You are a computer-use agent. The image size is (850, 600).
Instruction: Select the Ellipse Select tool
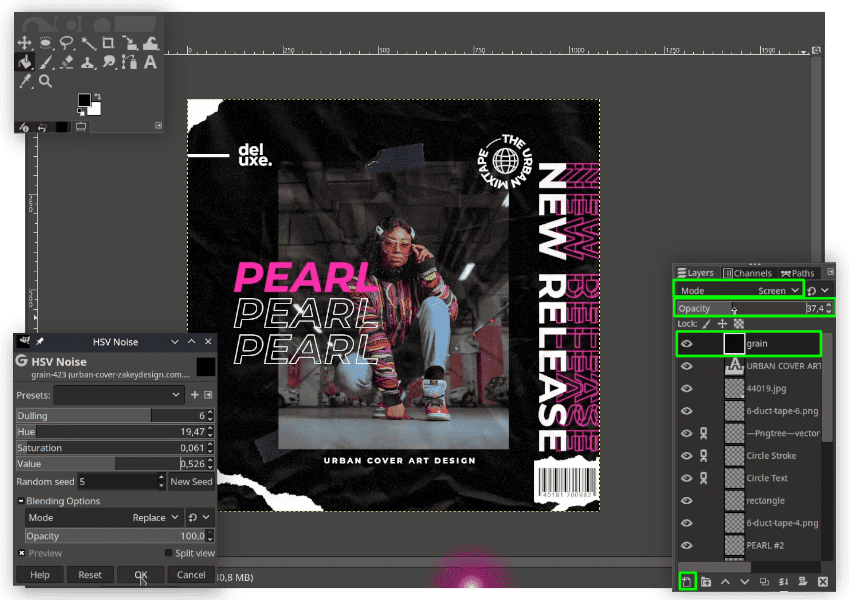point(46,43)
